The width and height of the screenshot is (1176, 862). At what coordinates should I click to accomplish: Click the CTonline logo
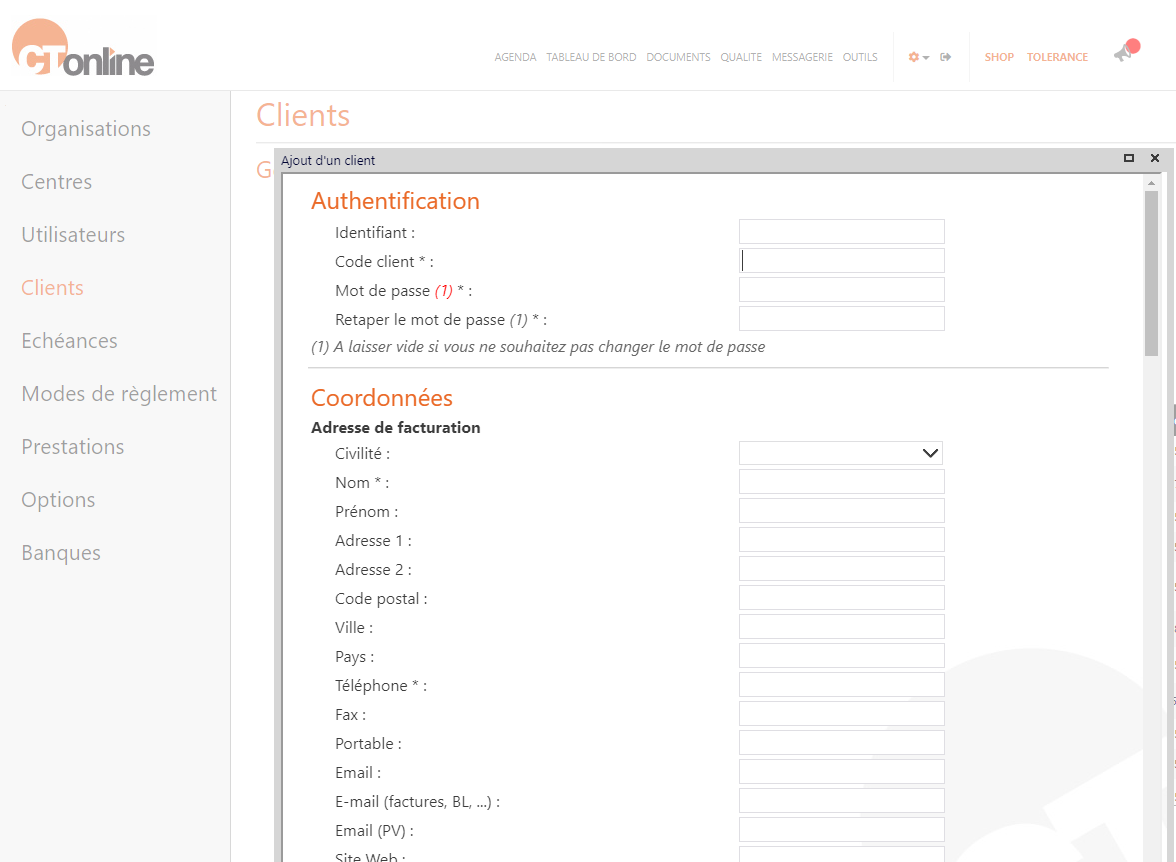tap(82, 46)
